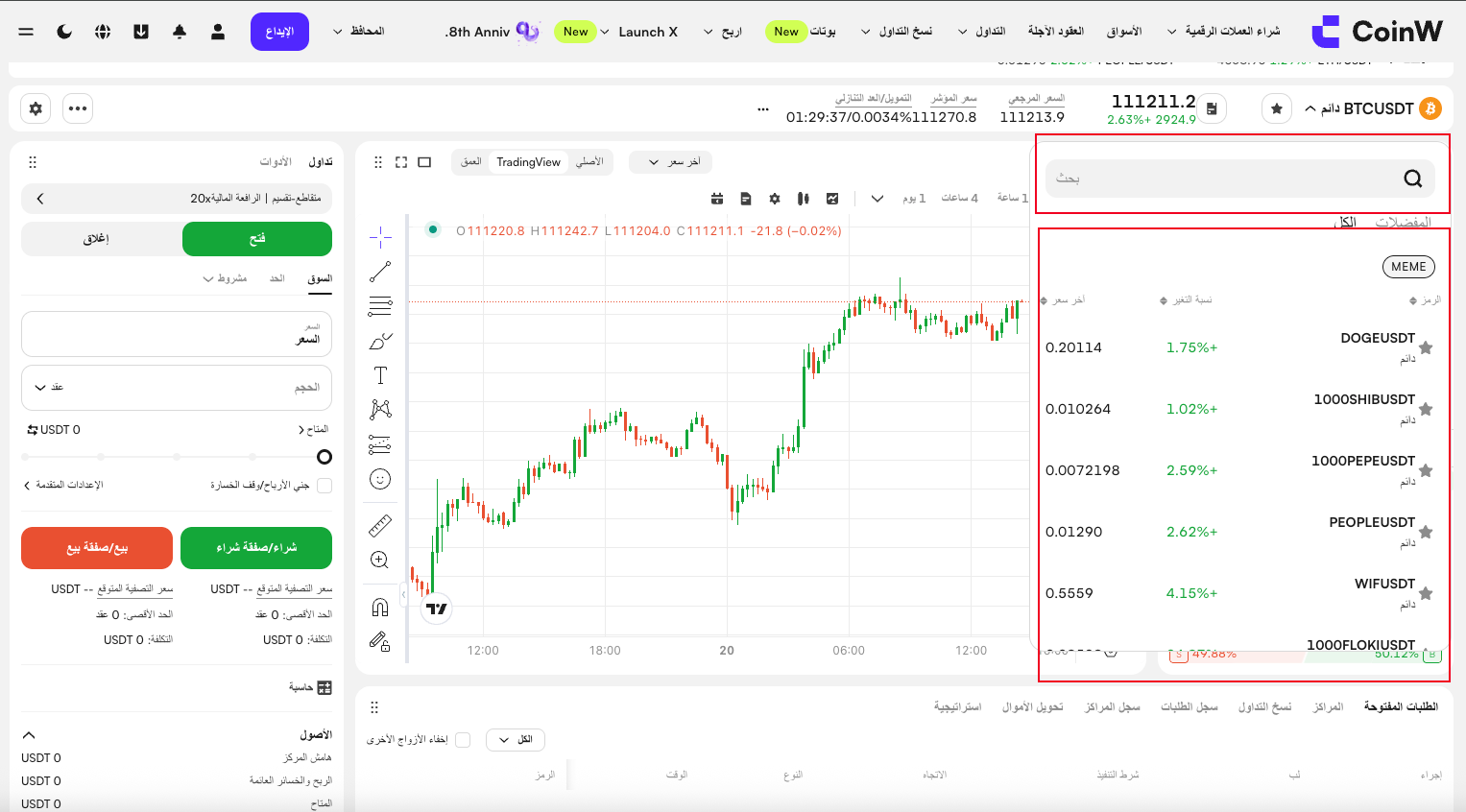1466x812 pixels.
Task: Select the zoom-in tool on the chart
Action: (x=380, y=560)
